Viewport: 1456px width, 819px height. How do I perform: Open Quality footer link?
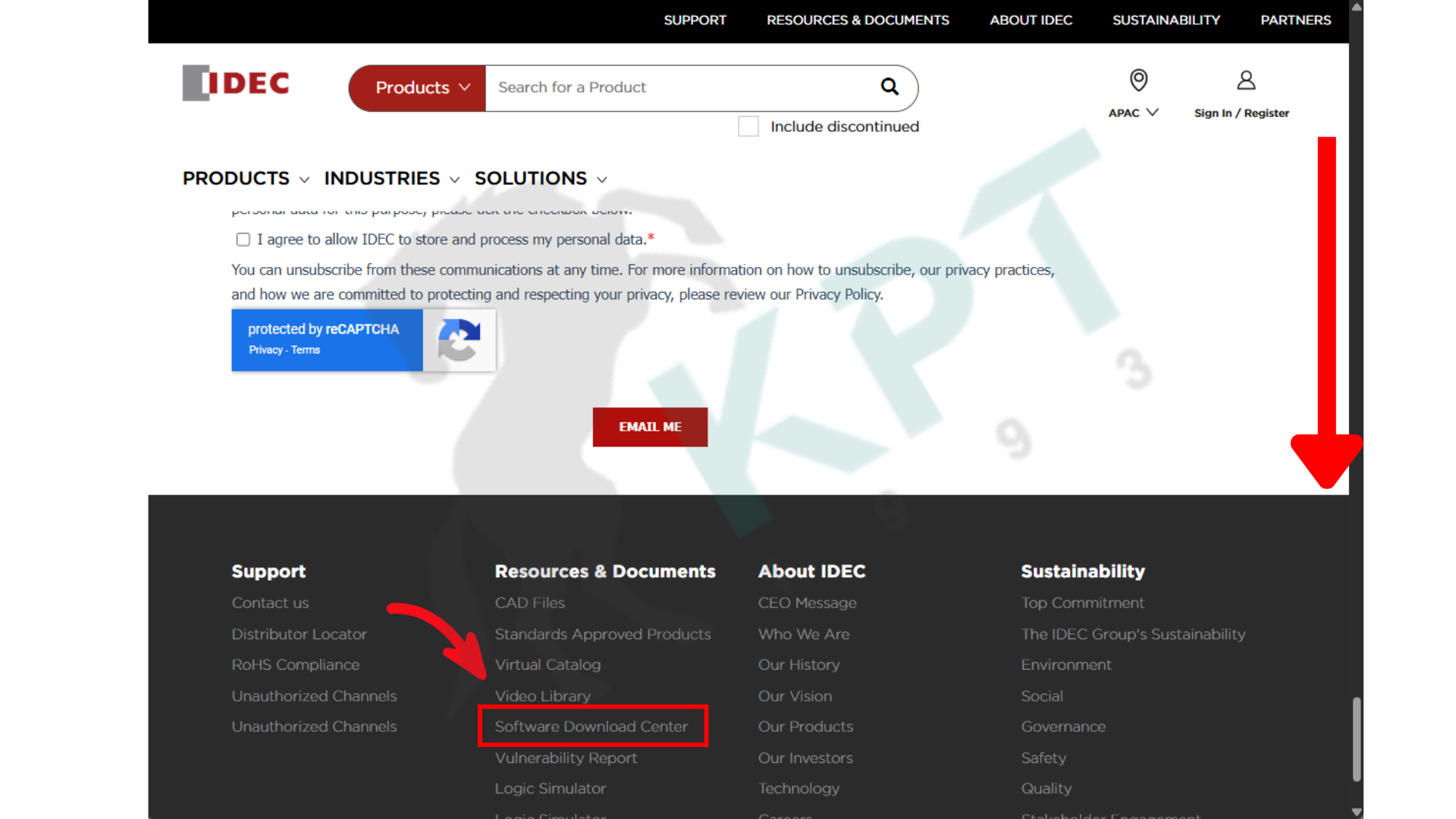point(1046,789)
